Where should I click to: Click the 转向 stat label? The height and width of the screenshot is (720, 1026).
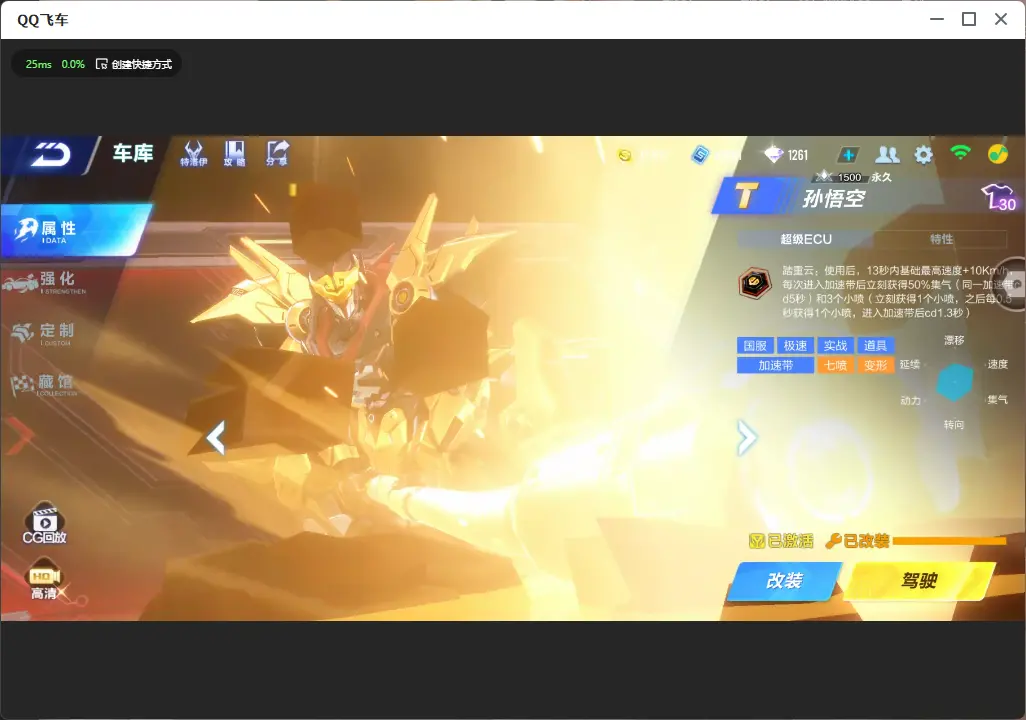[954, 425]
